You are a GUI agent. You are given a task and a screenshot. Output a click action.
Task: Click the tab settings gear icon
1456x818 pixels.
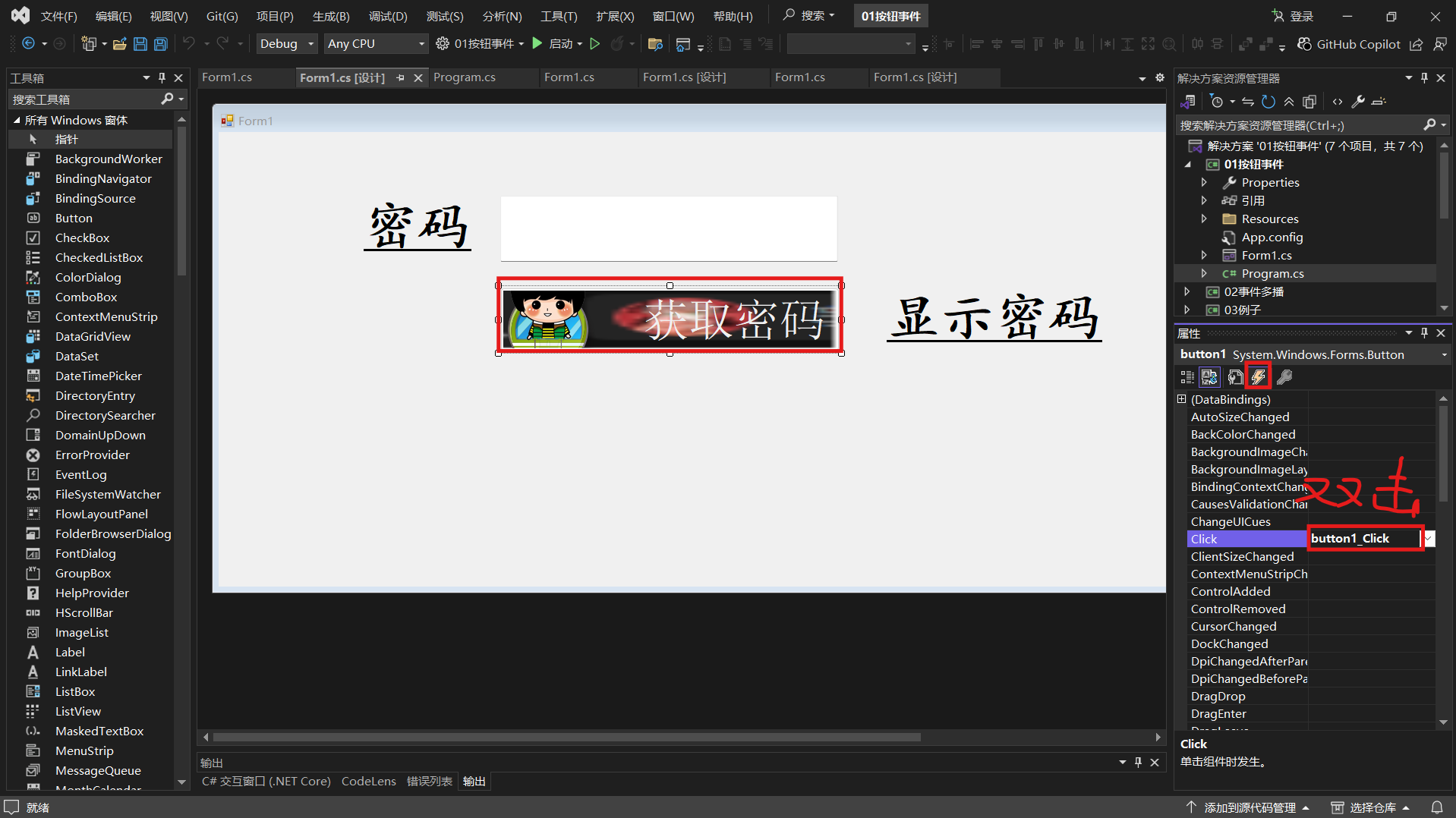1159,77
